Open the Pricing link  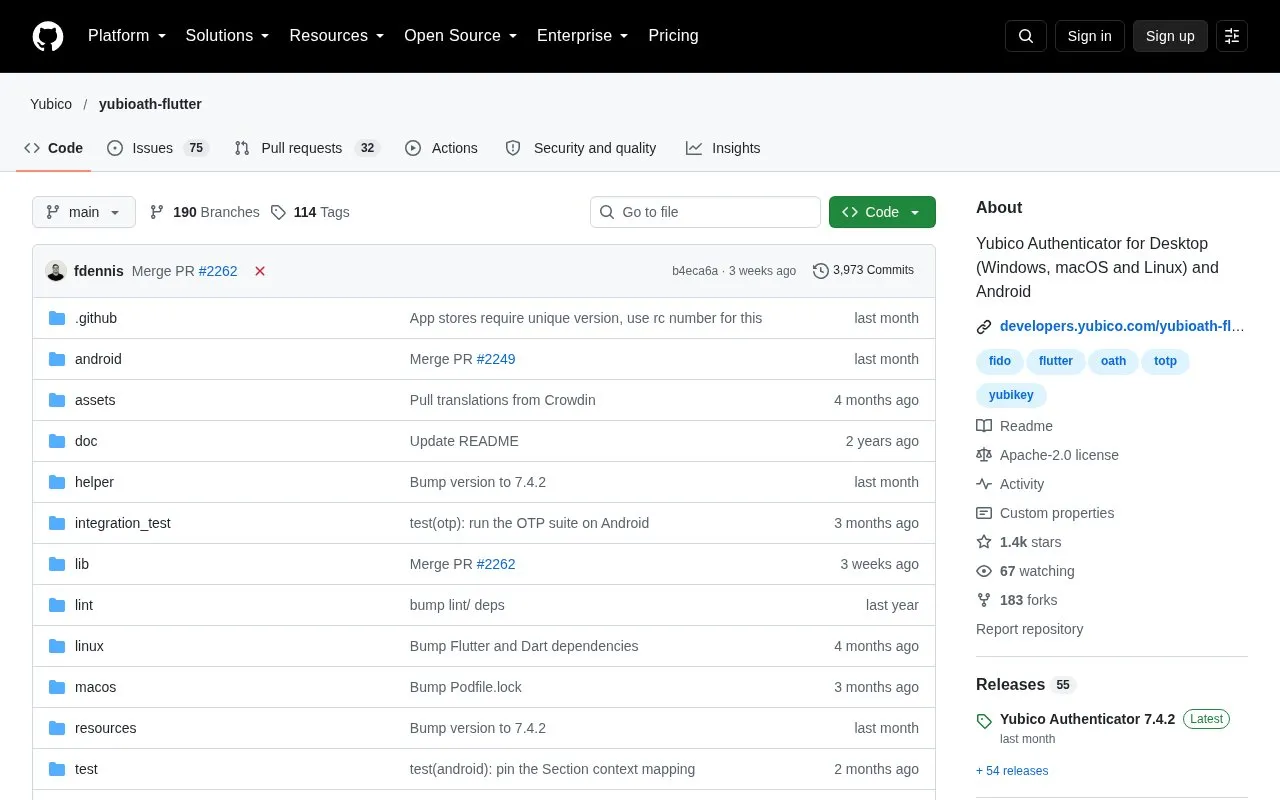coord(673,36)
